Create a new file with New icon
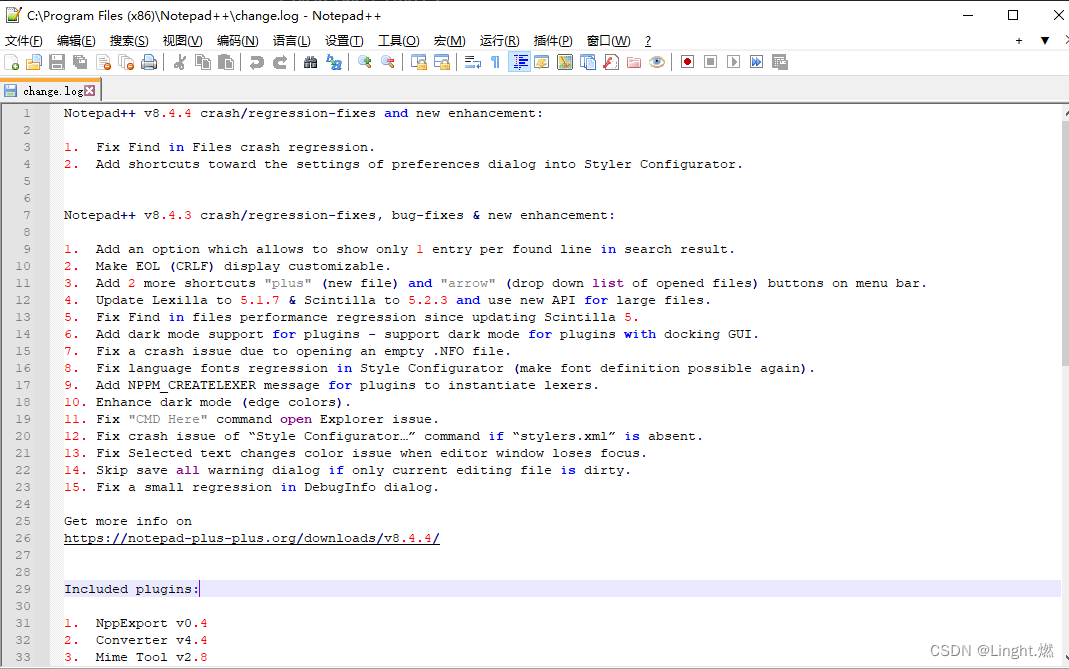 [x=12, y=63]
